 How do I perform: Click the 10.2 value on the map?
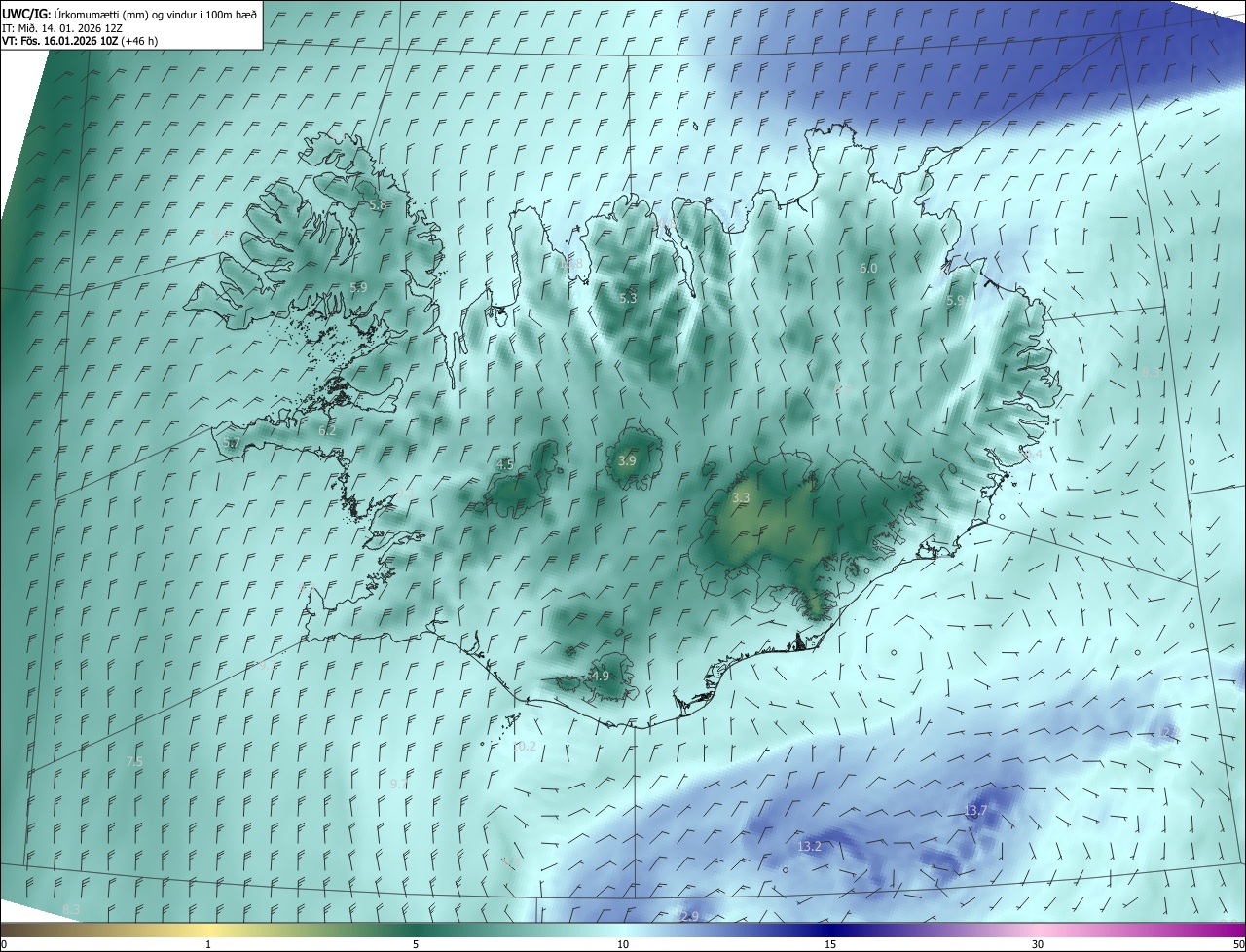[x=524, y=747]
